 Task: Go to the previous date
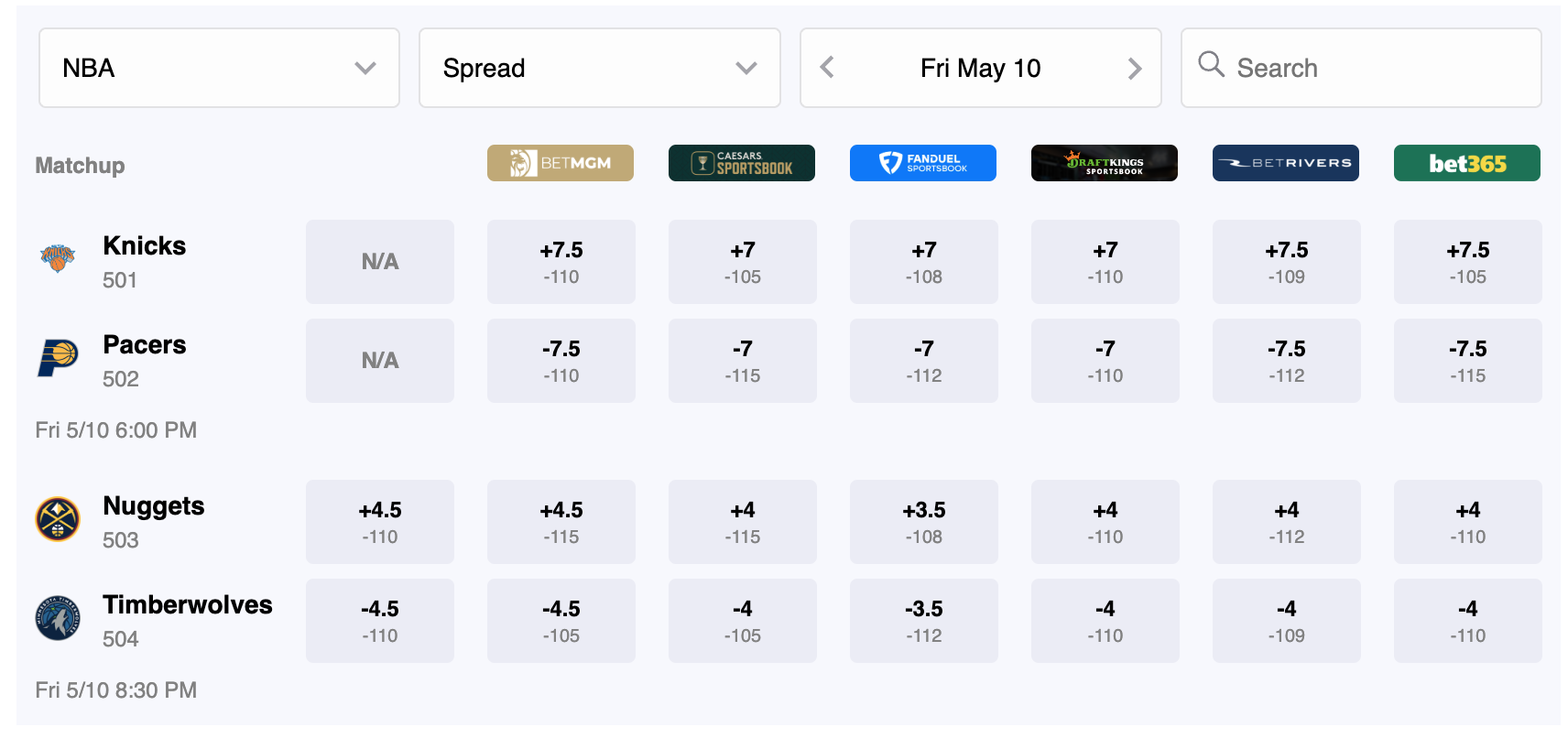coord(827,68)
